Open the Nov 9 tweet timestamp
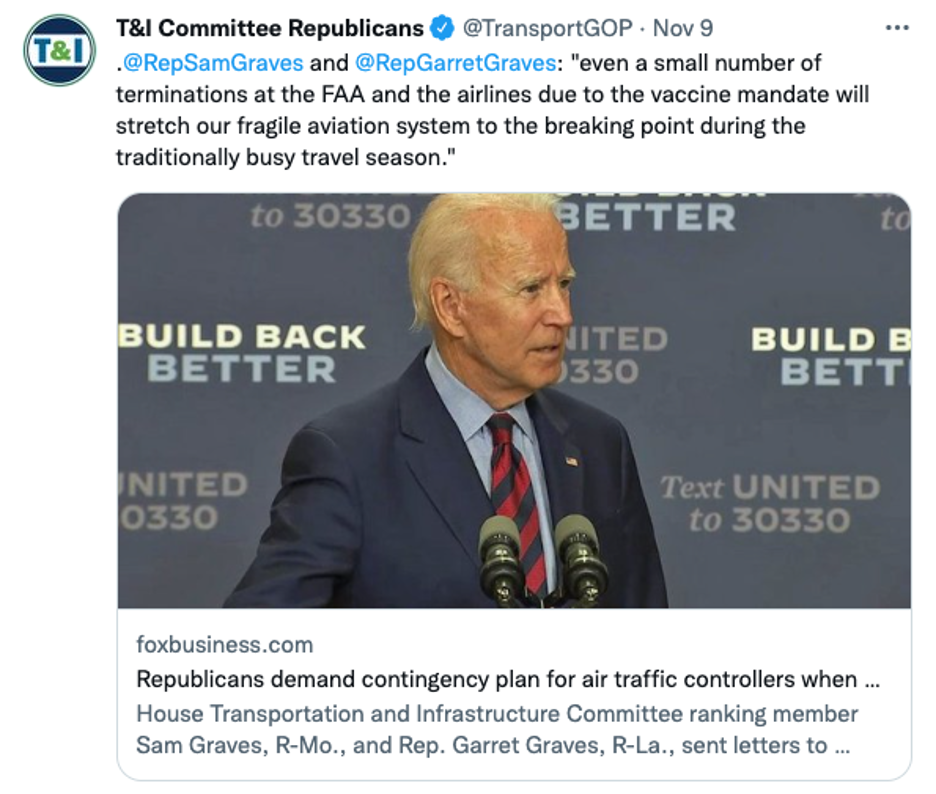The height and width of the screenshot is (794, 936). [684, 28]
